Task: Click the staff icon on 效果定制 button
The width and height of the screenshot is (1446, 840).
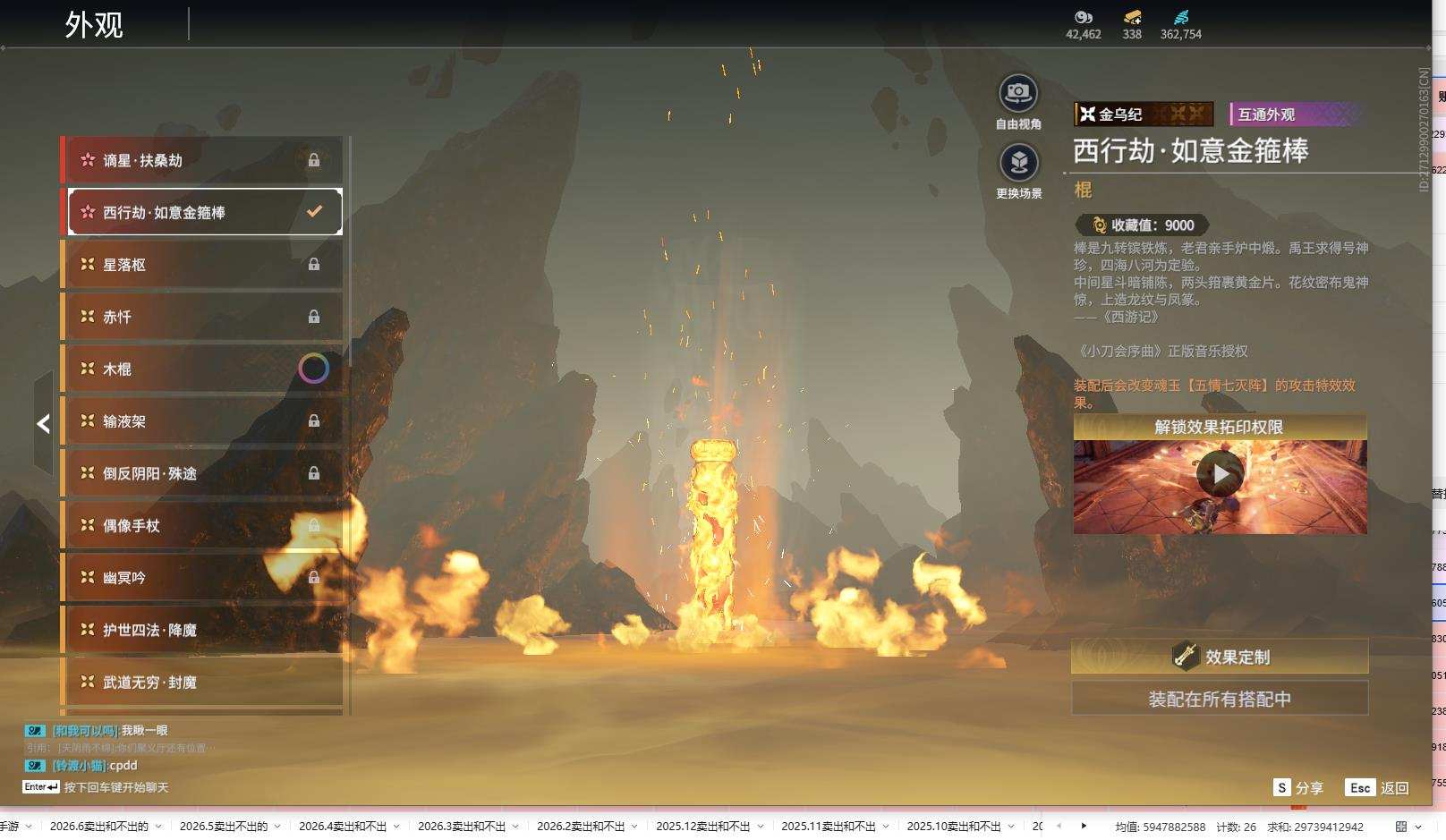Action: tap(1186, 656)
